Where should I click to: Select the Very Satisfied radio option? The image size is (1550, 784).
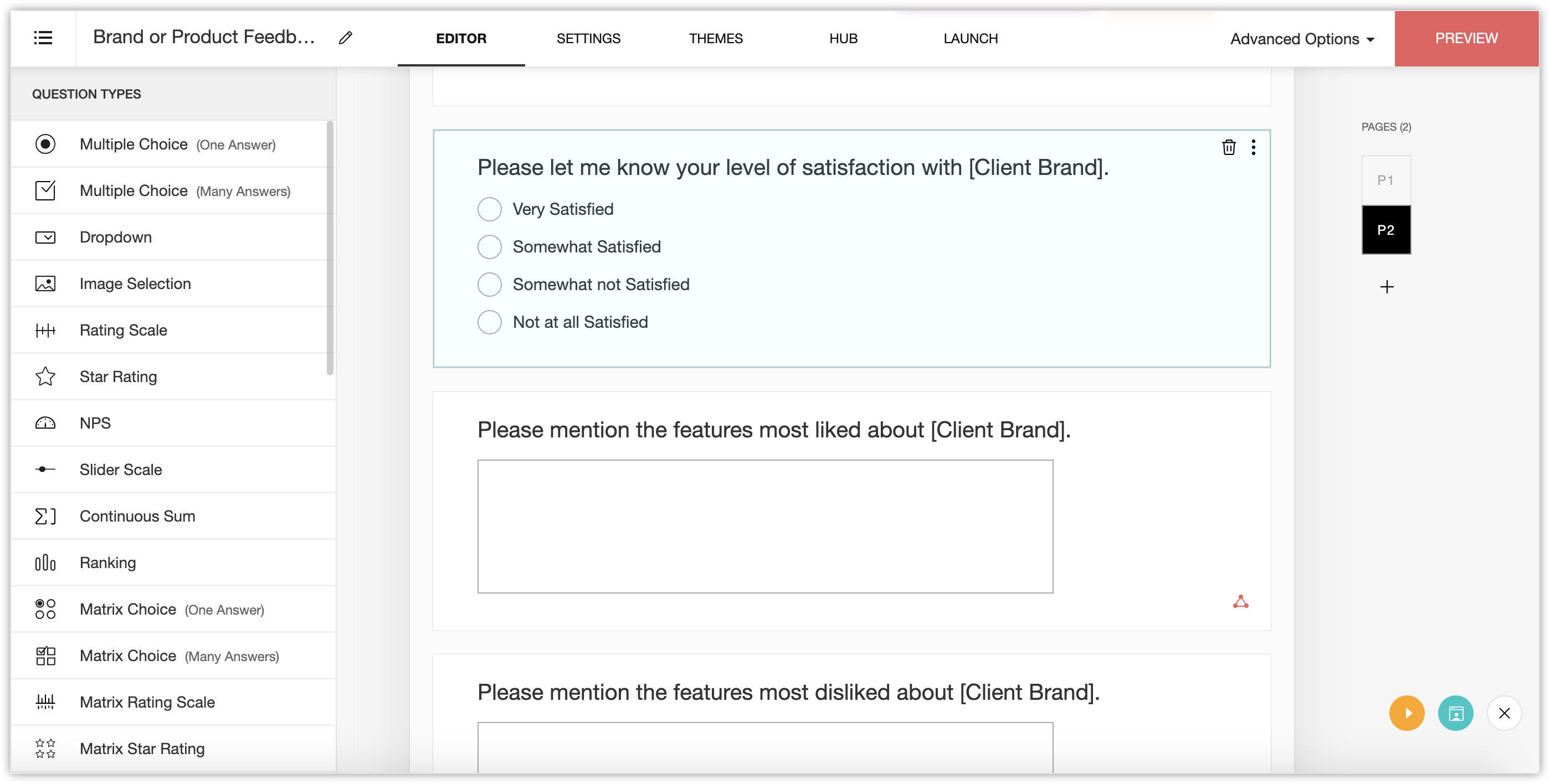(490, 209)
